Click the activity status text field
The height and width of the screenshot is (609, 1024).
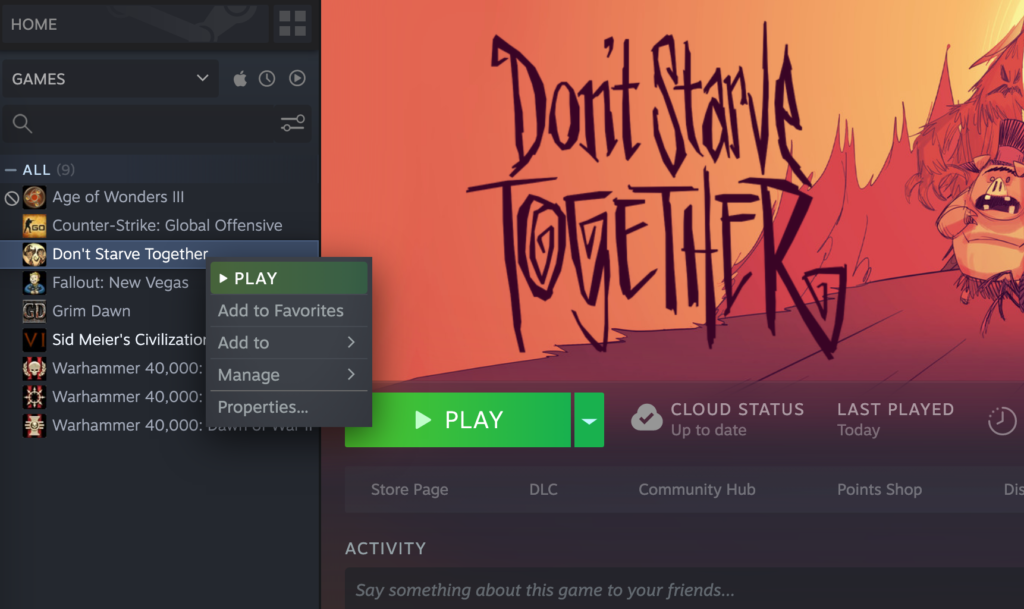pyautogui.click(x=684, y=589)
